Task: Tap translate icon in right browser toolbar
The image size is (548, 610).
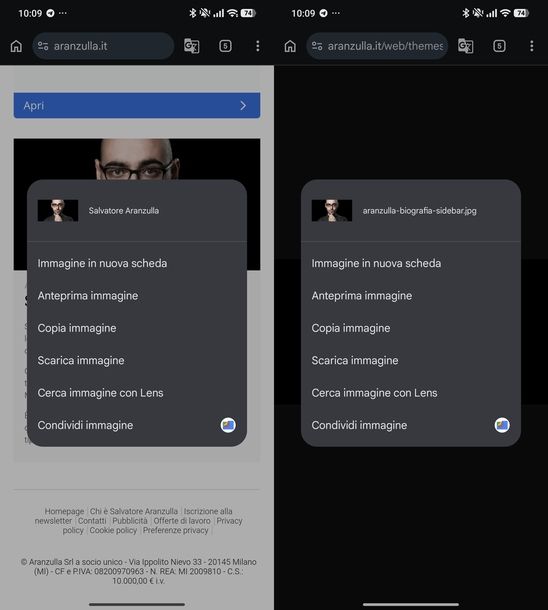Action: 466,46
